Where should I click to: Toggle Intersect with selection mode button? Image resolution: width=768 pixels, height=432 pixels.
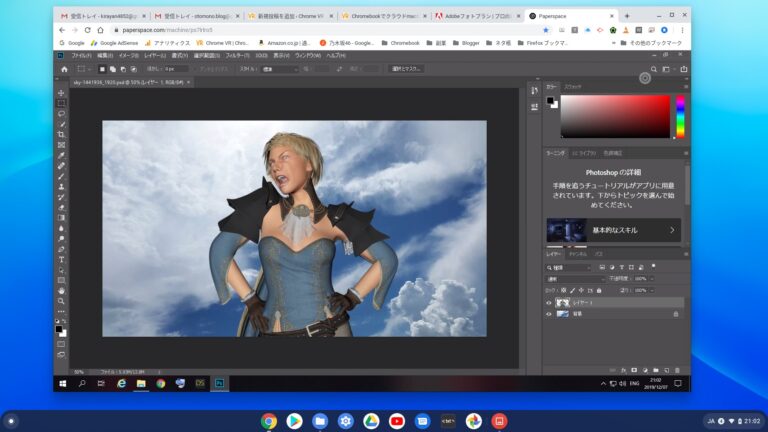[x=133, y=69]
